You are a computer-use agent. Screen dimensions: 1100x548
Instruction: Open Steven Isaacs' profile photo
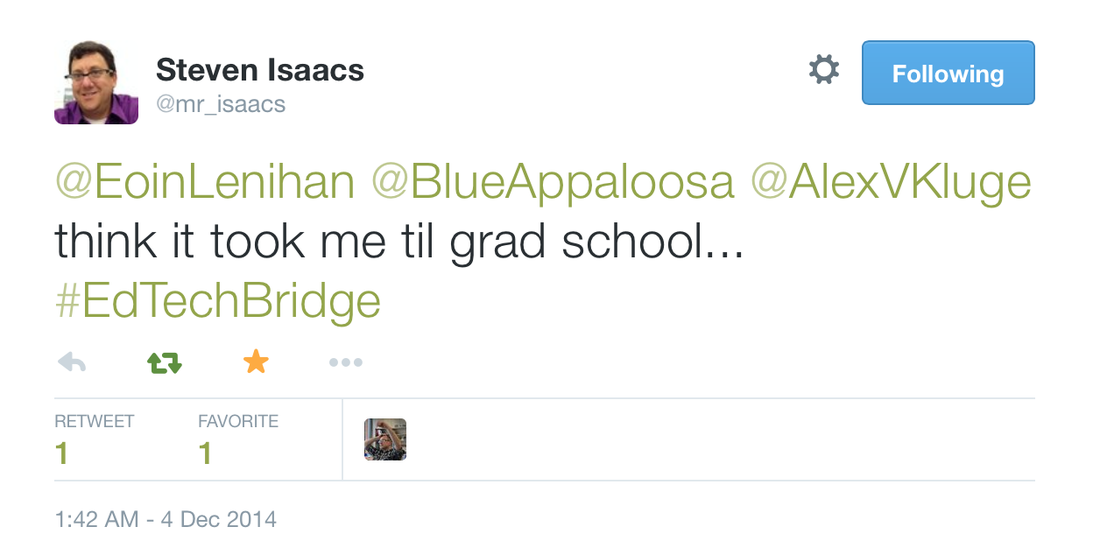(96, 82)
